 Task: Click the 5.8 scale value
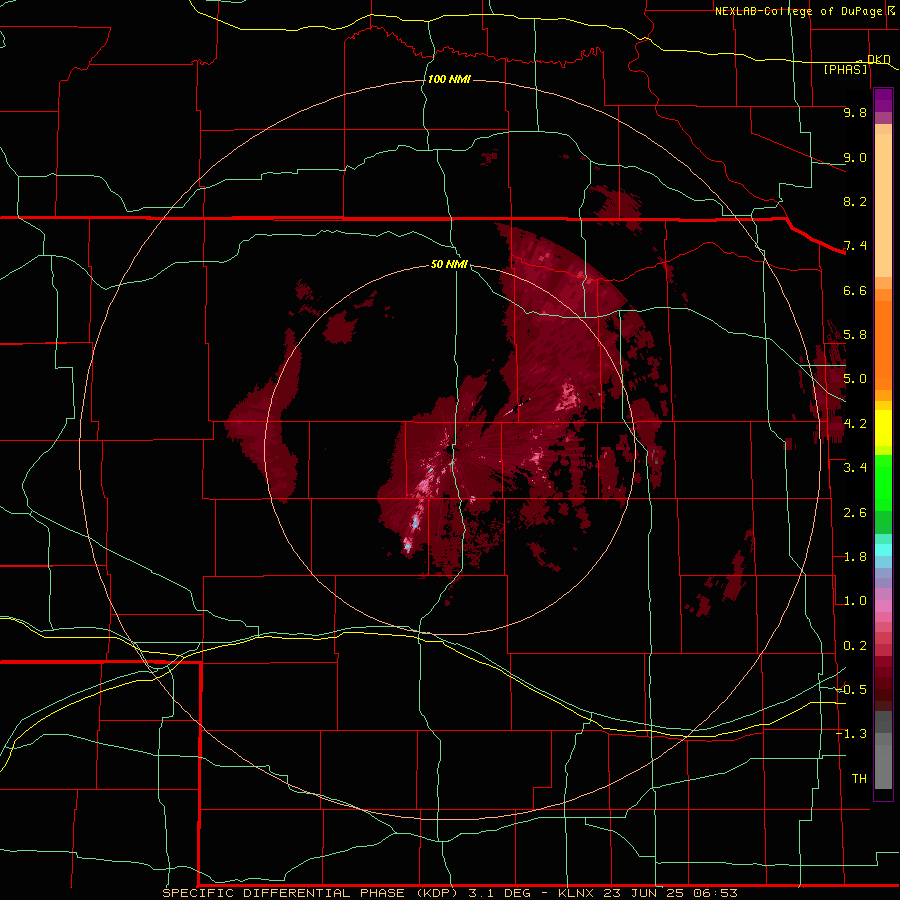[855, 335]
